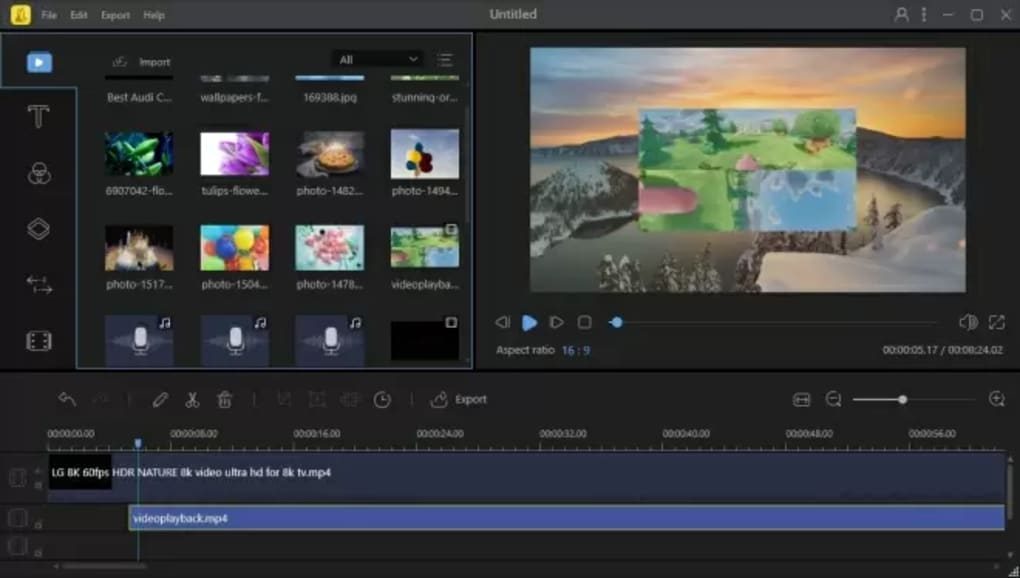Screen dimensions: 1020x578
Task: Mute the preview volume speaker icon
Action: [x=967, y=322]
